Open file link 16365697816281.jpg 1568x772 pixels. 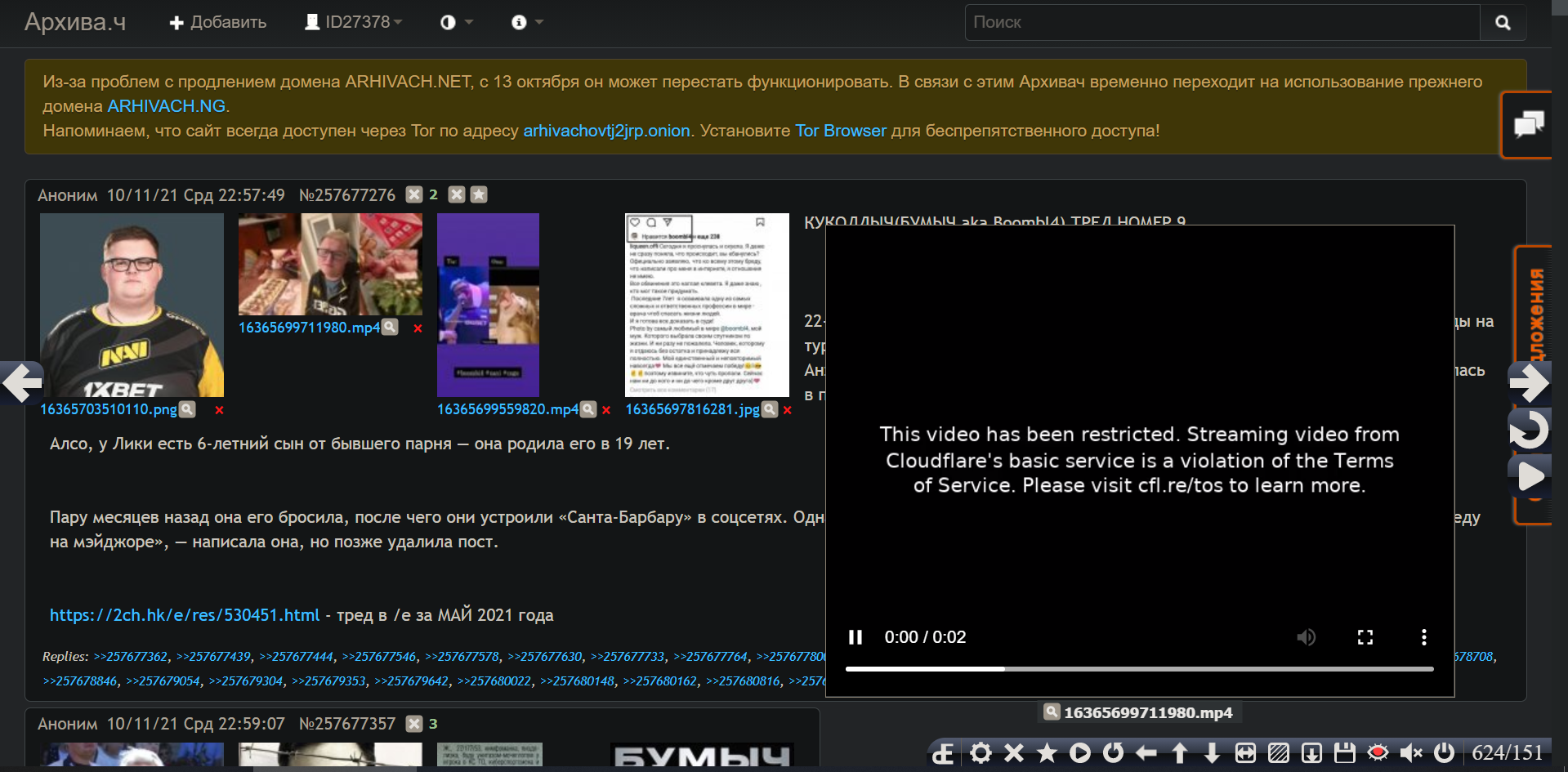[693, 409]
